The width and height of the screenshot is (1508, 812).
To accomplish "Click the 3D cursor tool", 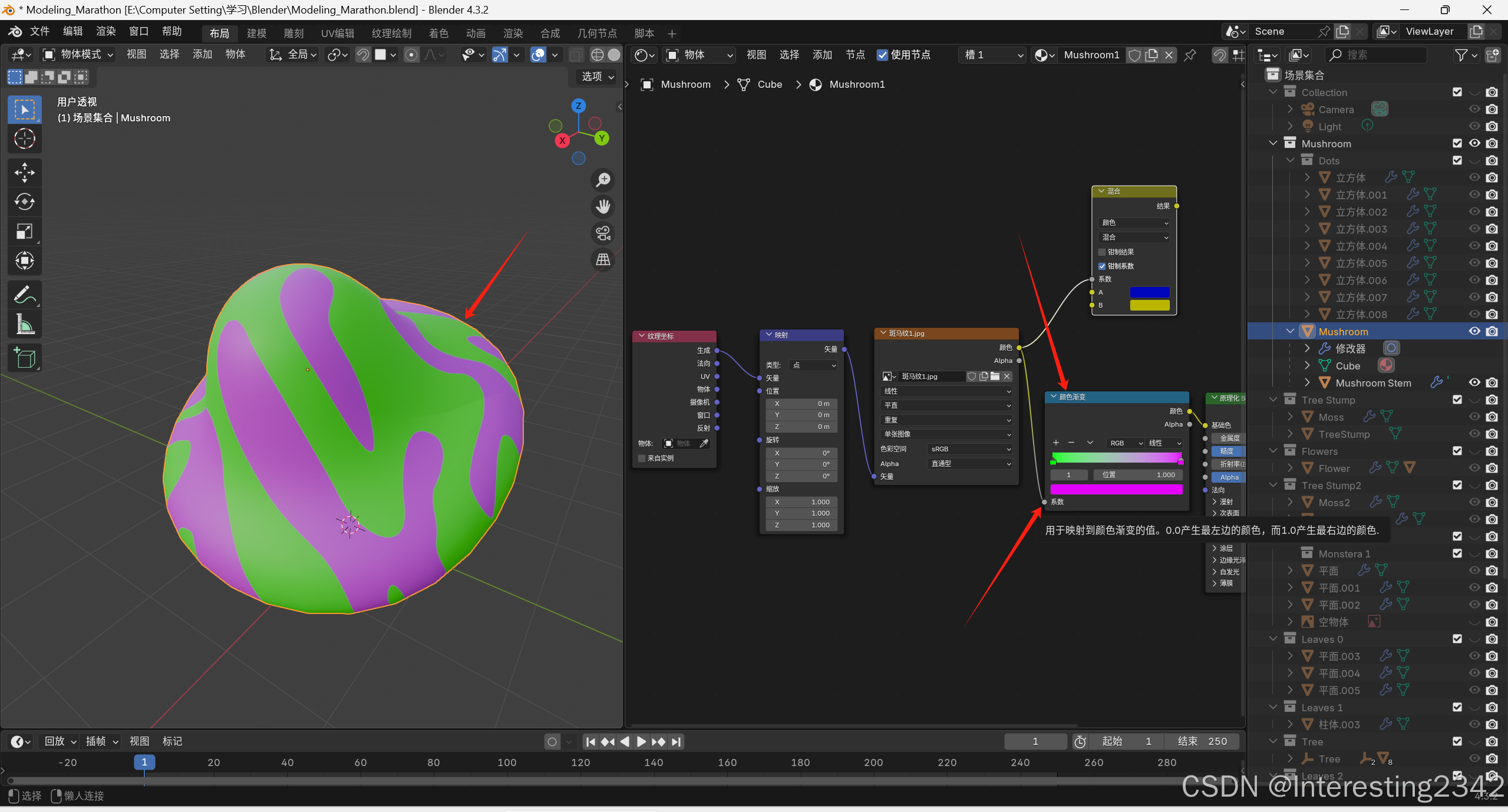I will point(24,139).
